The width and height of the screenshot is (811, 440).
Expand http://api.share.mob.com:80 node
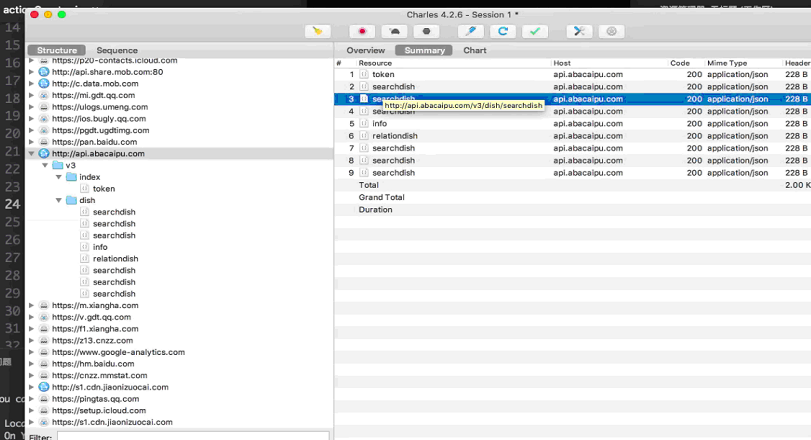32,72
